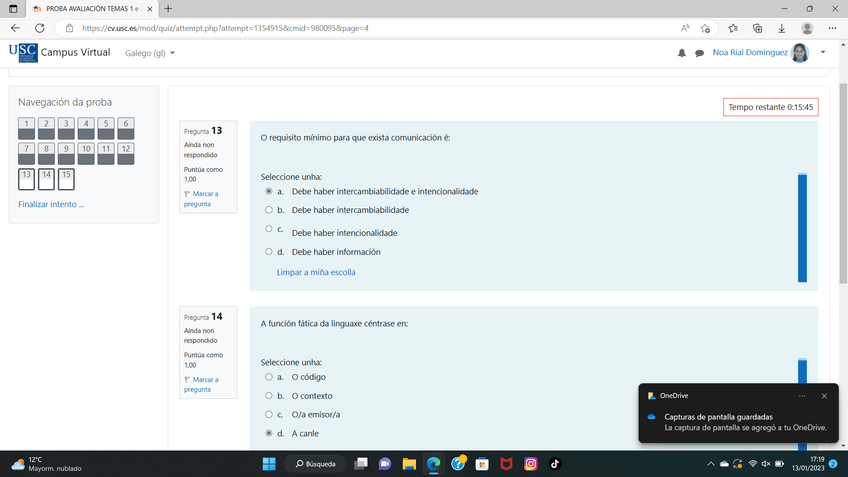Open TikTok from the taskbar
The image size is (848, 477).
click(555, 464)
